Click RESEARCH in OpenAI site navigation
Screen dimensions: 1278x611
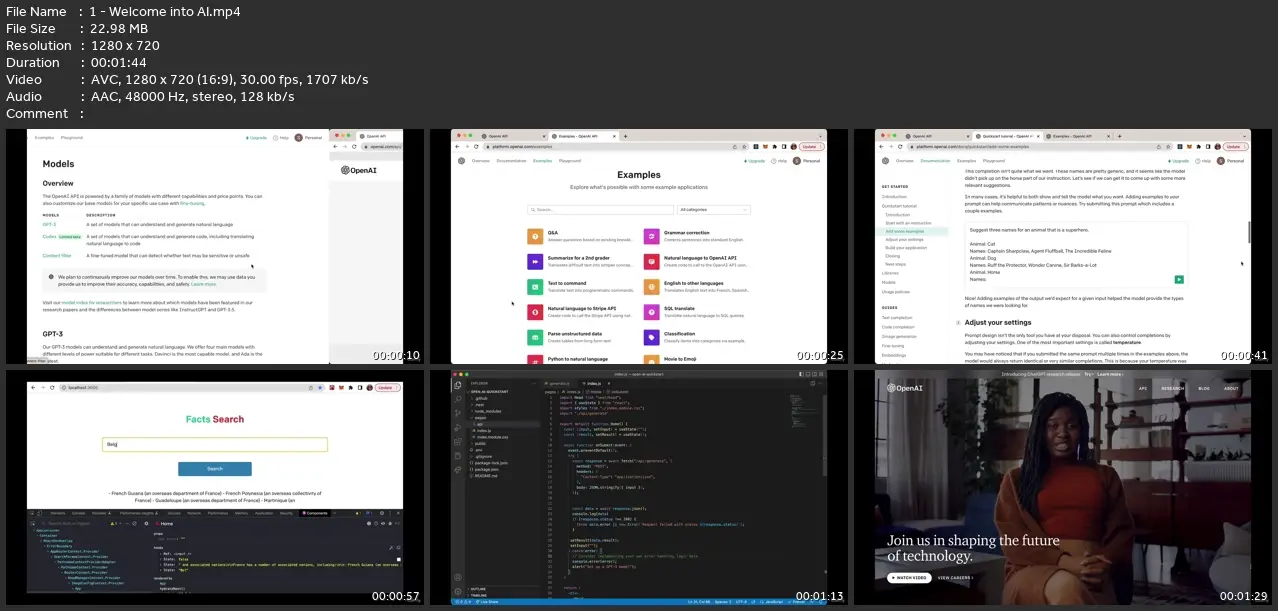tap(1173, 388)
